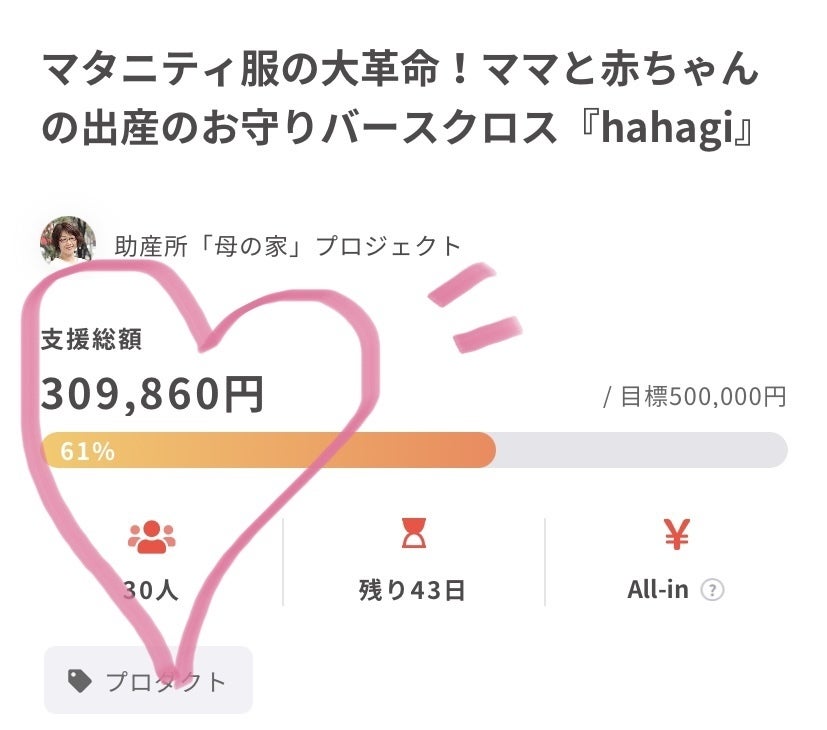The width and height of the screenshot is (827, 730).
Task: Click the hourglass remaining-time icon
Action: point(413,538)
